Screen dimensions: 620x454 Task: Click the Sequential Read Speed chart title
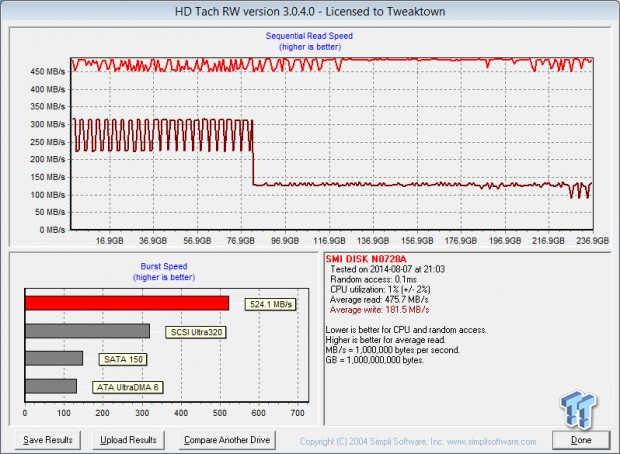click(x=309, y=36)
